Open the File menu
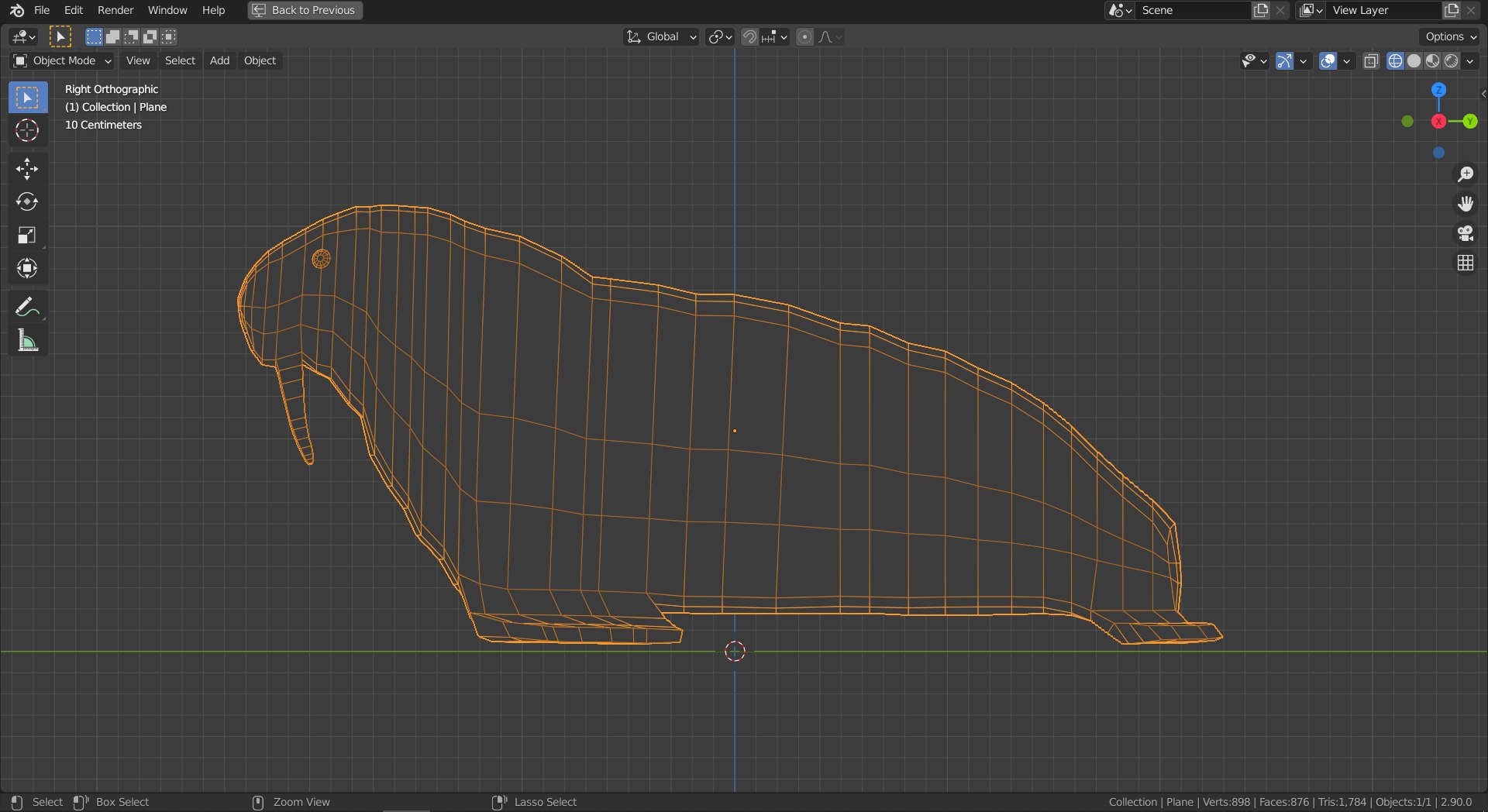 (42, 10)
